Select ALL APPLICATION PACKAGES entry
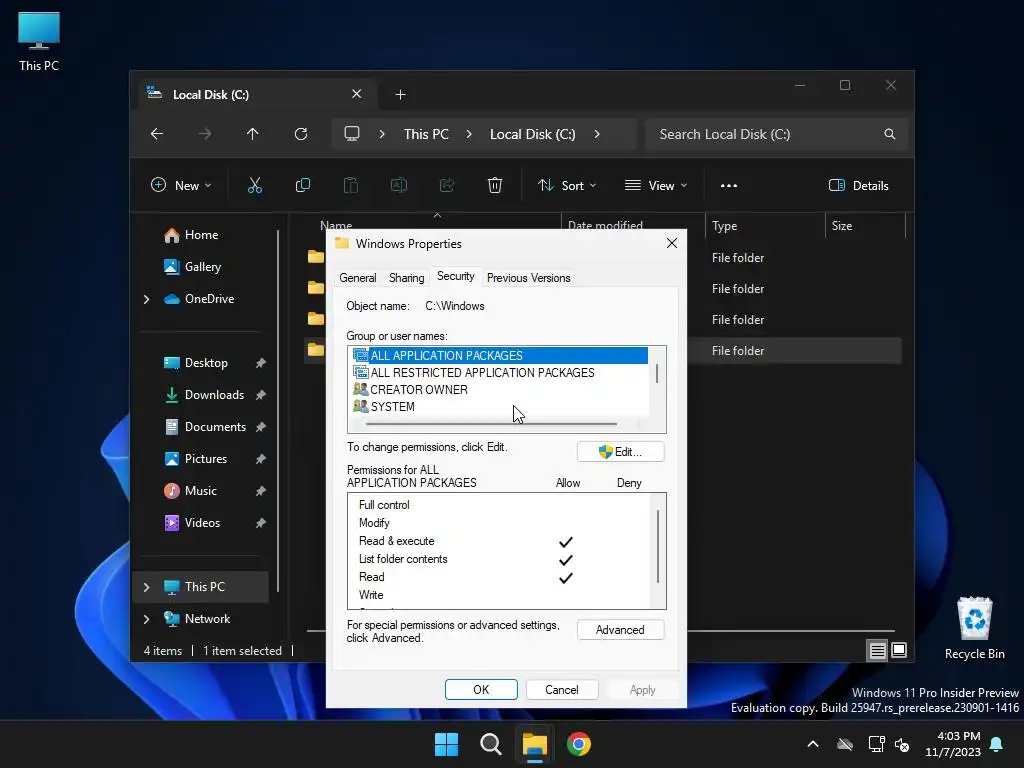 click(500, 355)
